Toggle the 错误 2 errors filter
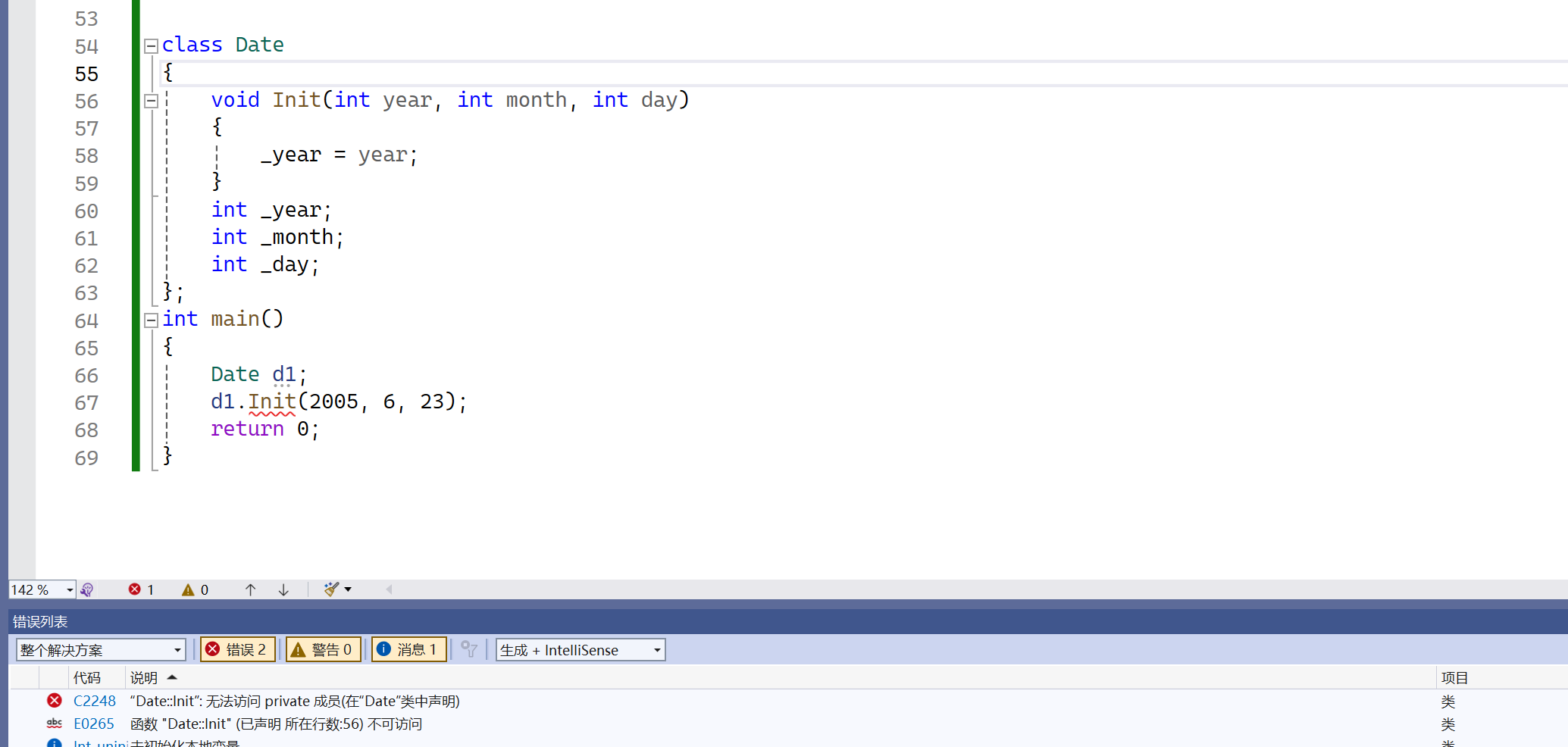Screen dimensions: 1568x747 click(237, 650)
